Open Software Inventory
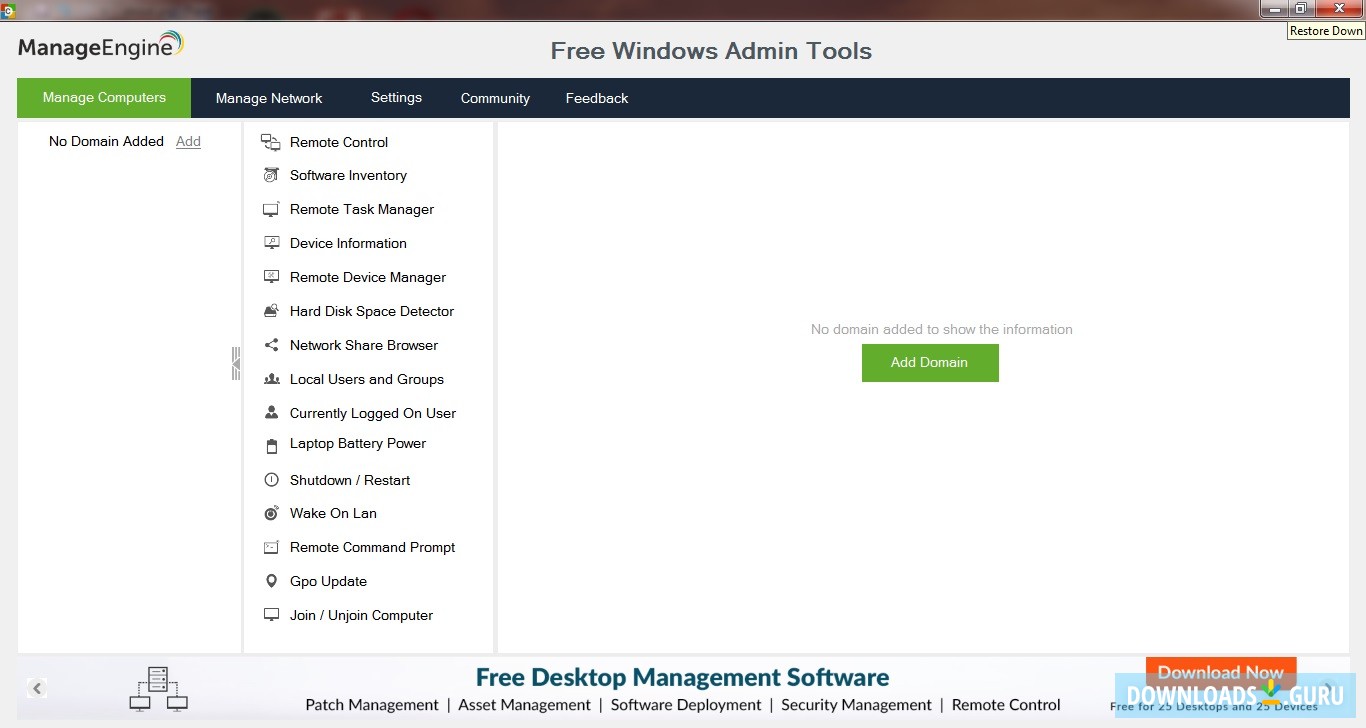Image resolution: width=1366 pixels, height=728 pixels. pyautogui.click(x=348, y=175)
